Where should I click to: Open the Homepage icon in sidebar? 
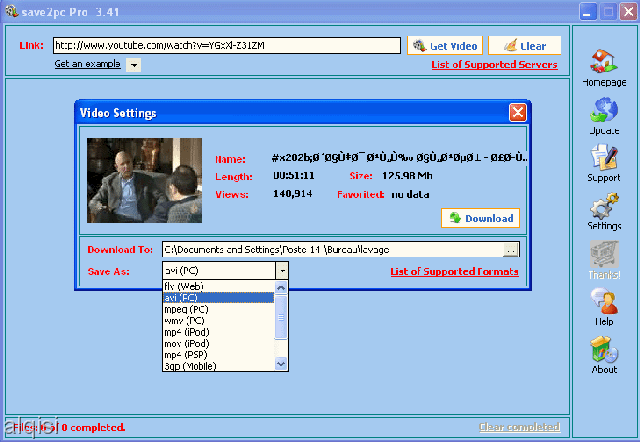pyautogui.click(x=604, y=61)
